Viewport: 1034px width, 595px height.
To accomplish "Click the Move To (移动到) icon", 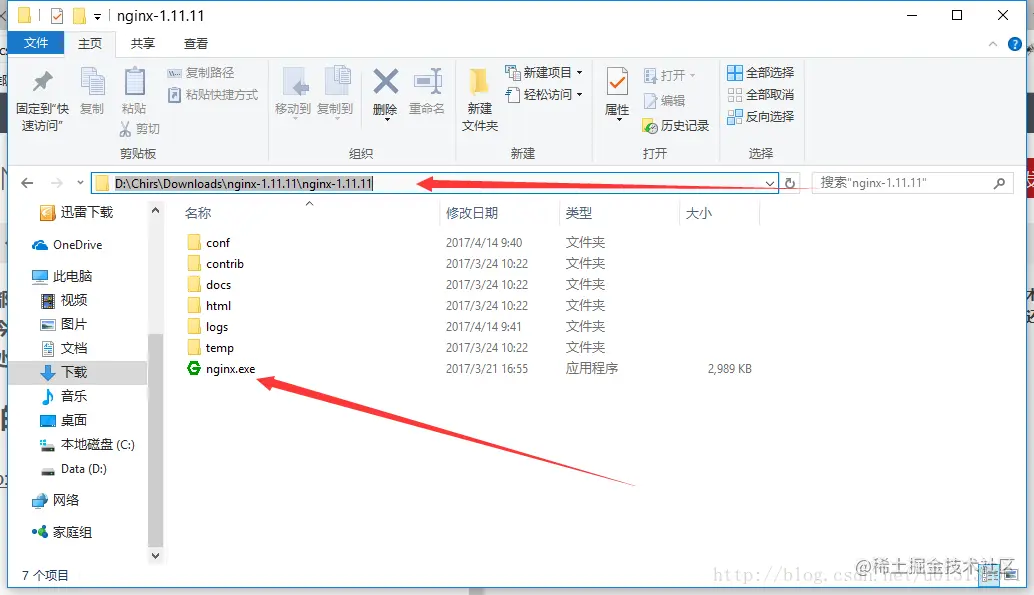I will (x=295, y=82).
